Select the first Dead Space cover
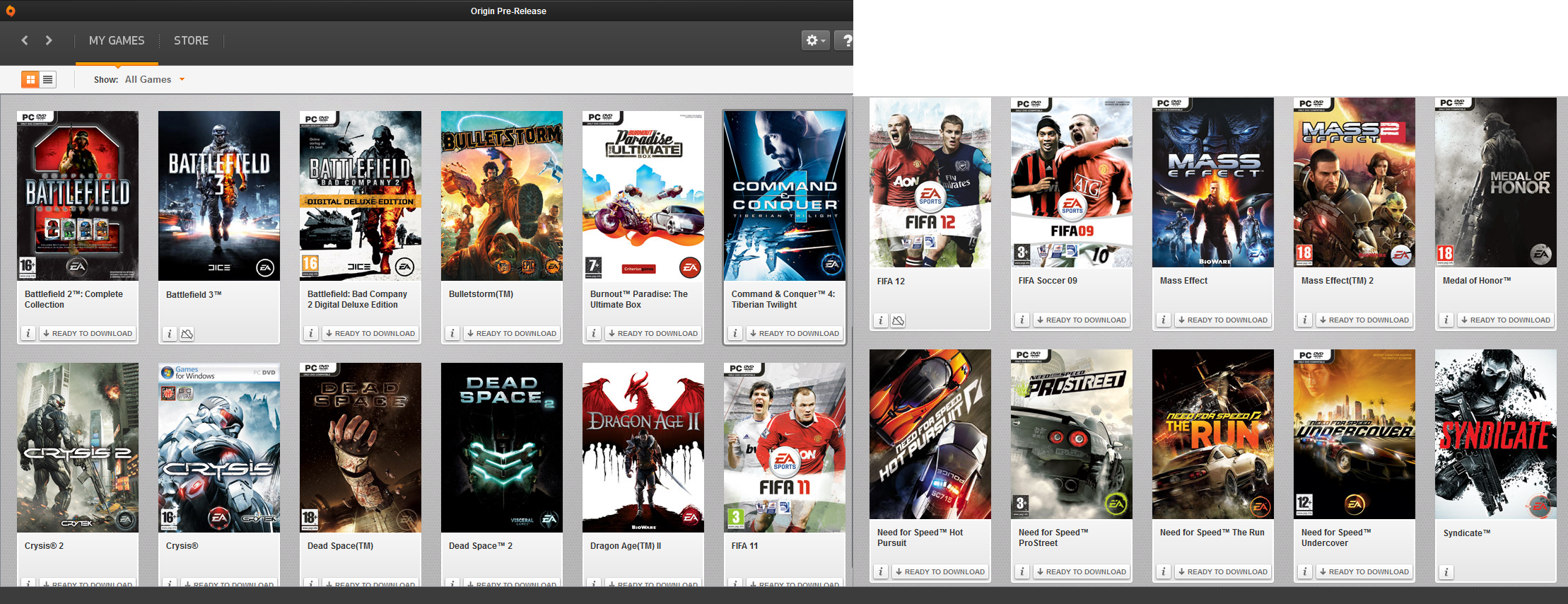 (x=361, y=448)
